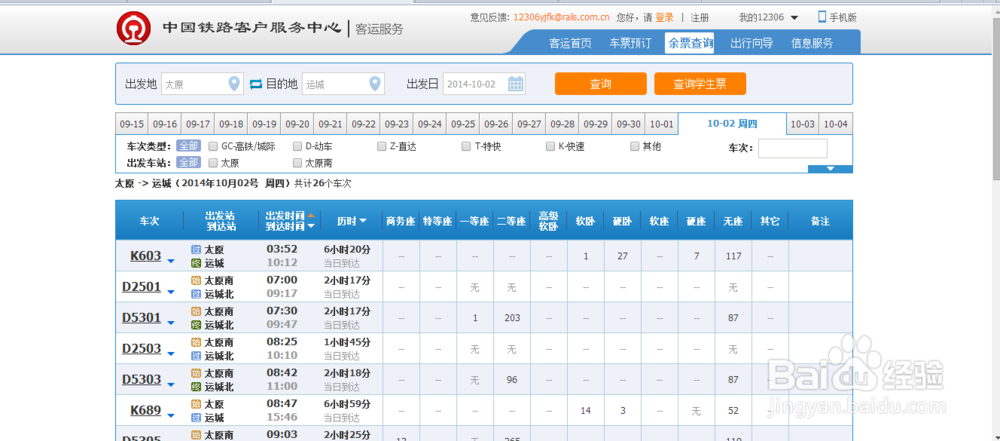
Task: Tick the 太原南 departure station checkbox
Action: [x=297, y=163]
